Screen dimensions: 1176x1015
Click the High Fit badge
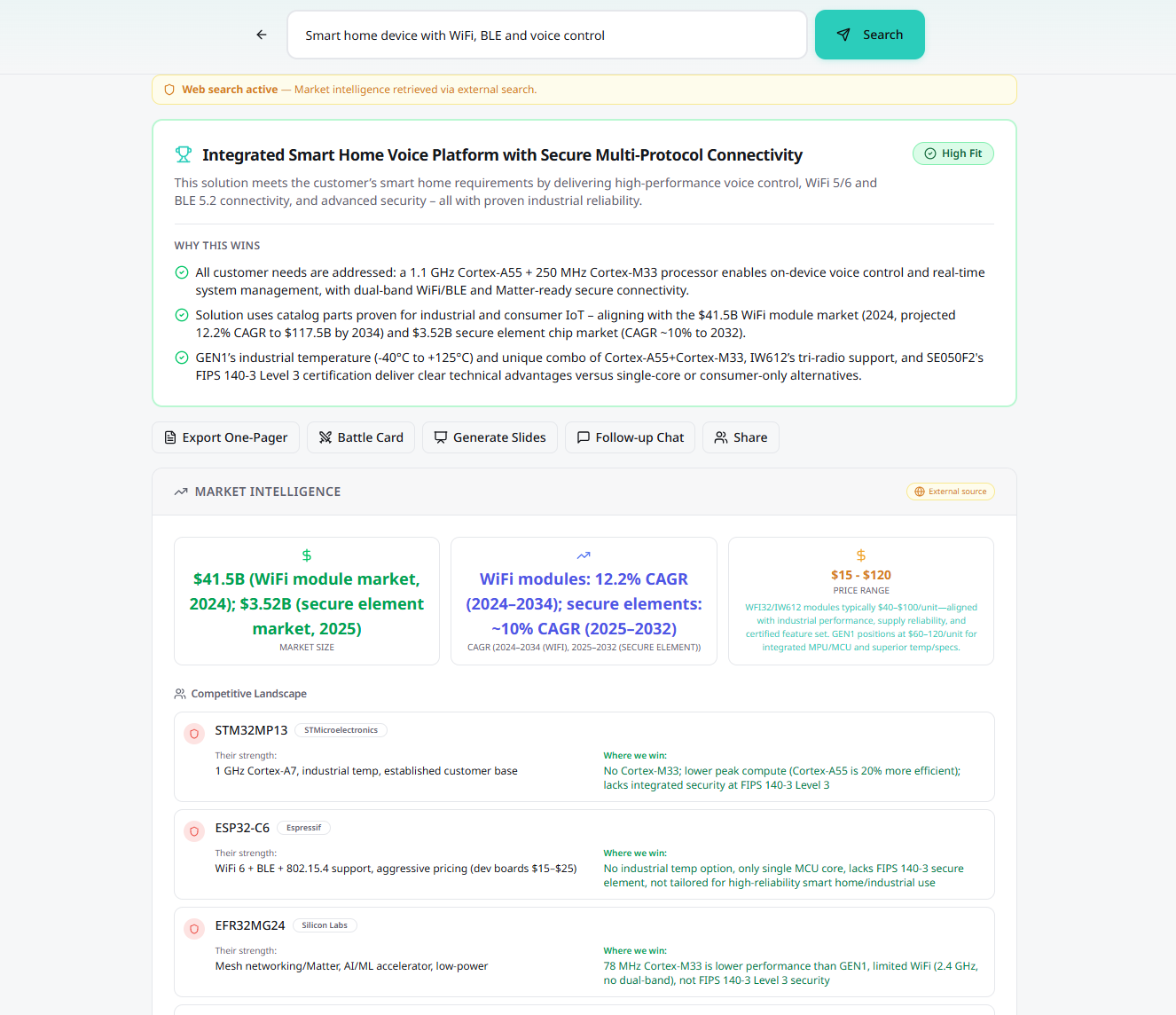click(953, 153)
